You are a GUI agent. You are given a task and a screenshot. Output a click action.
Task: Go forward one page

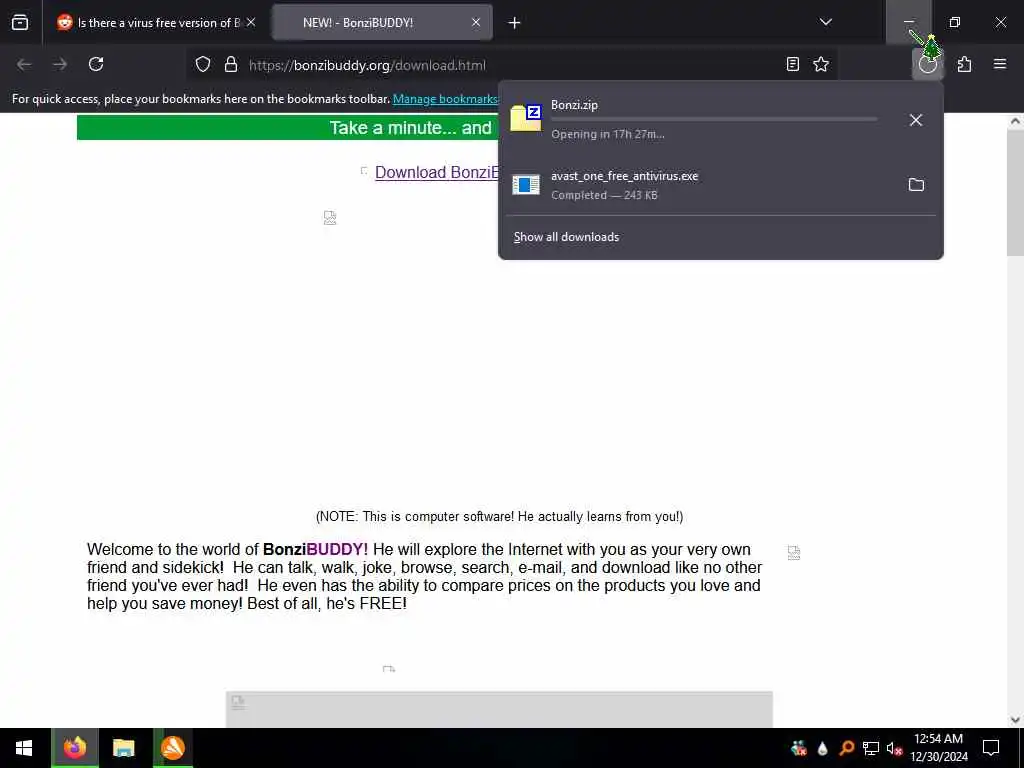(60, 64)
